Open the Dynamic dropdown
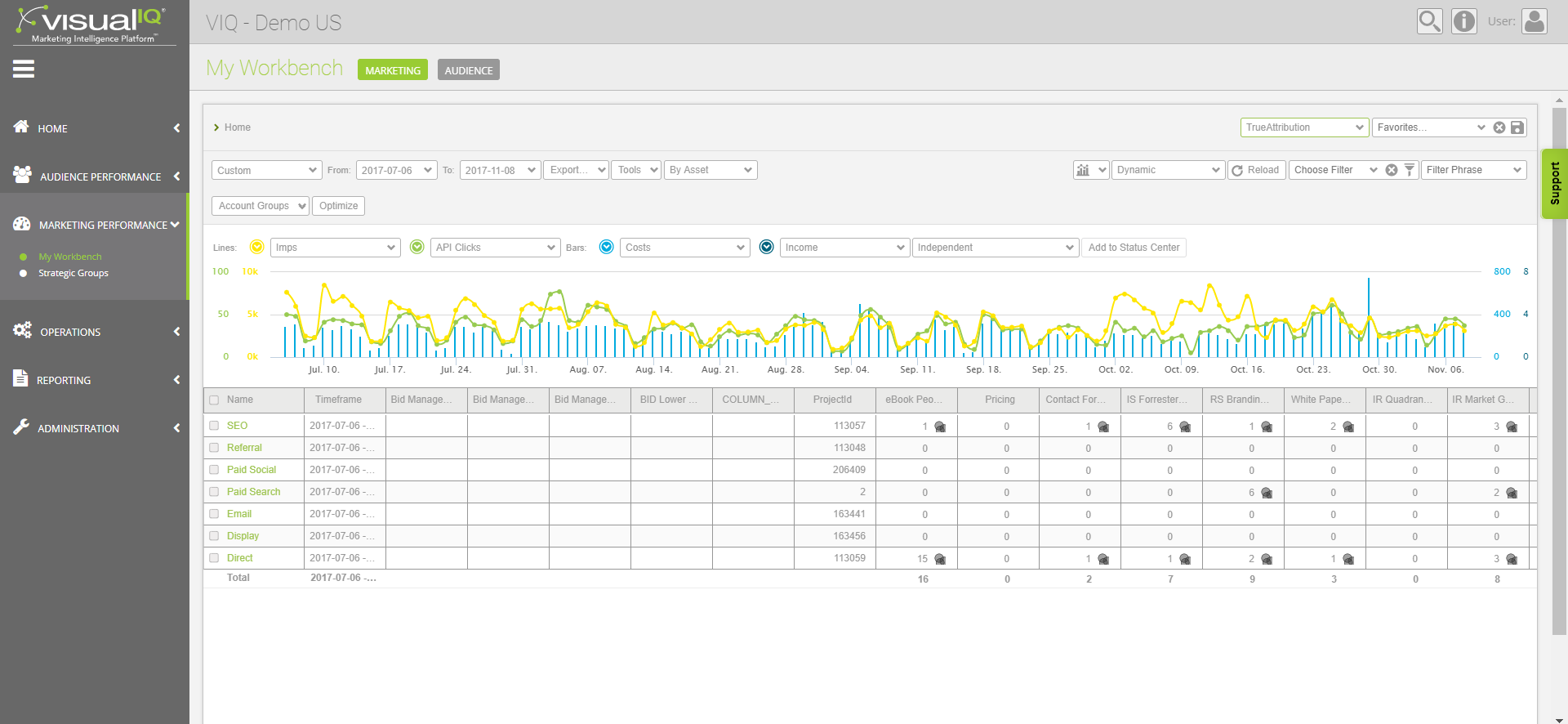Viewport: 1568px width, 724px height. (x=1169, y=170)
